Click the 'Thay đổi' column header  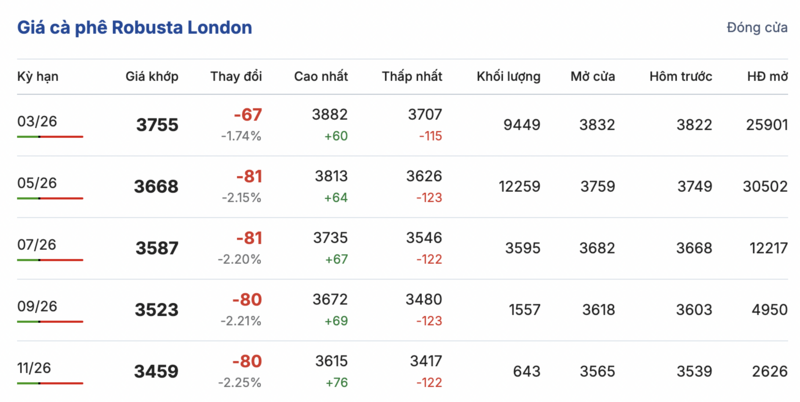coord(236,77)
